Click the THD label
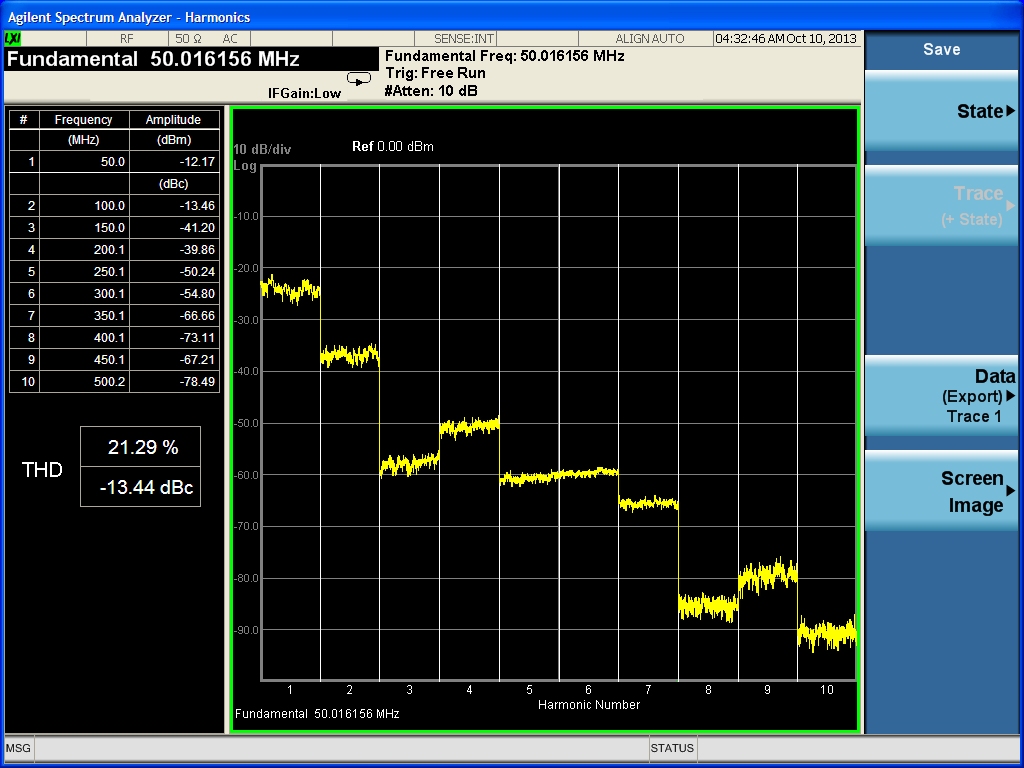 click(42, 470)
